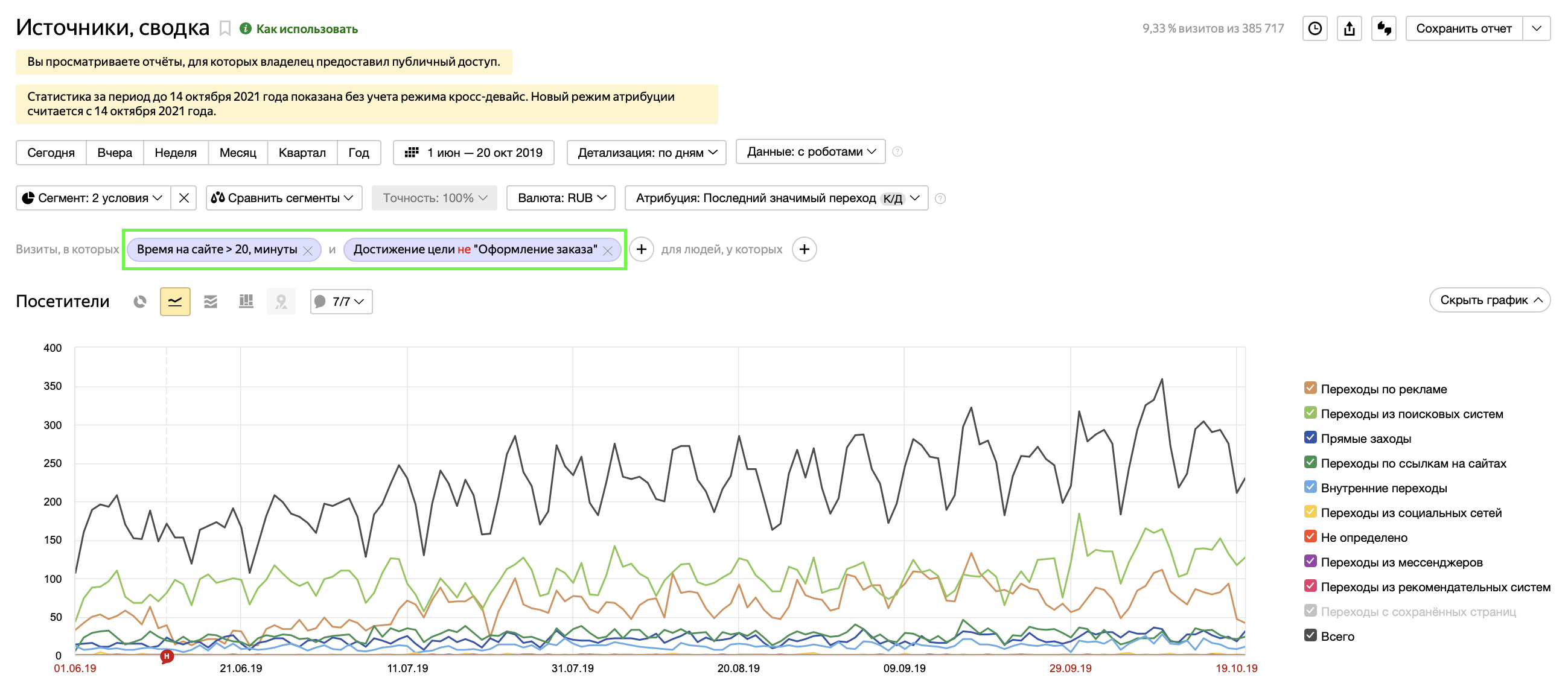
Task: Click the 'Переходы из поисковых систем' green swatch
Action: click(x=1310, y=413)
